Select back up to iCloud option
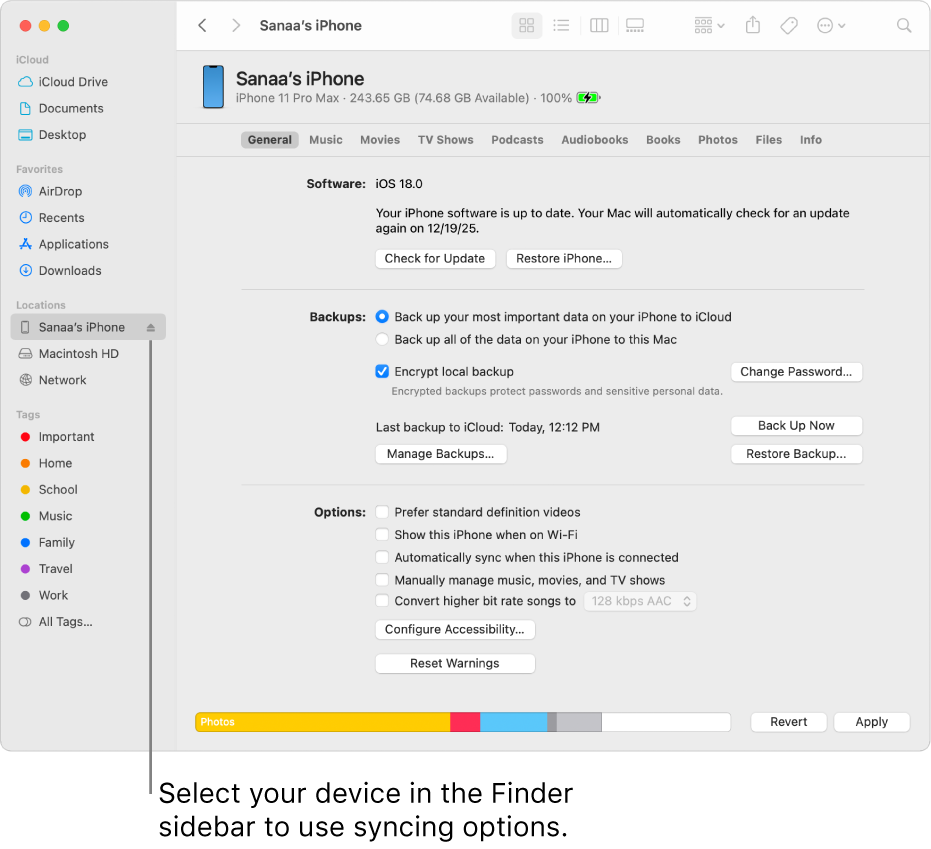Screen dimensions: 931x849 382,317
